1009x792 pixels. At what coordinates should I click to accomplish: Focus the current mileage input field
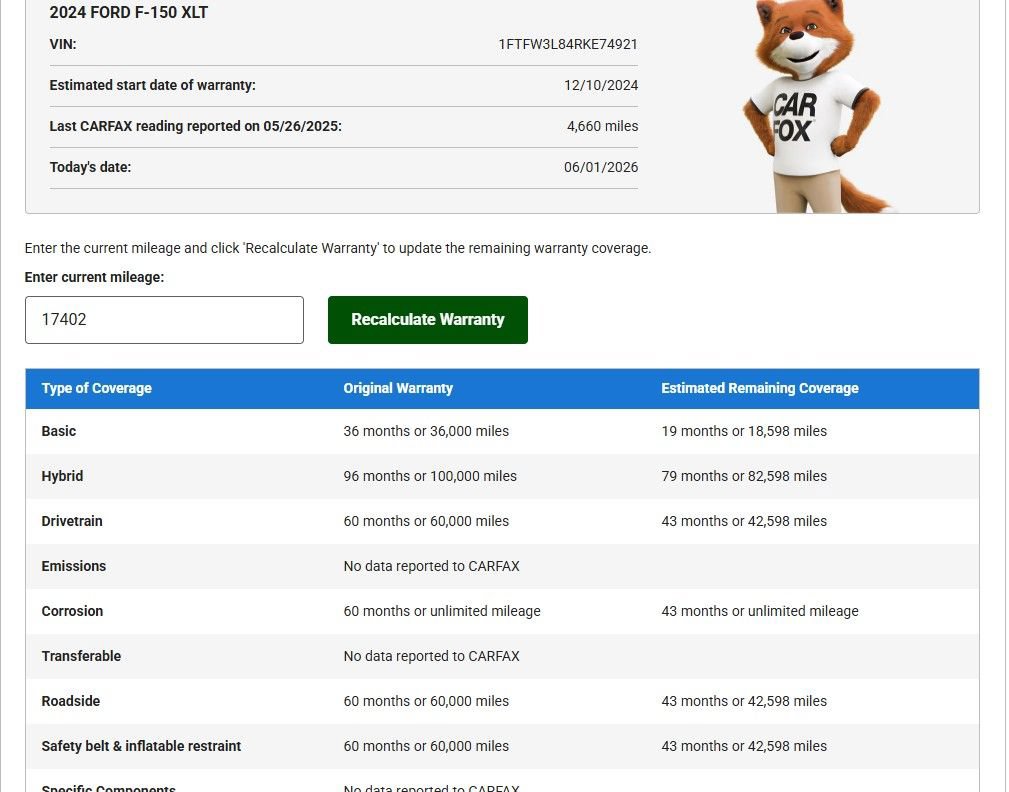coord(164,320)
